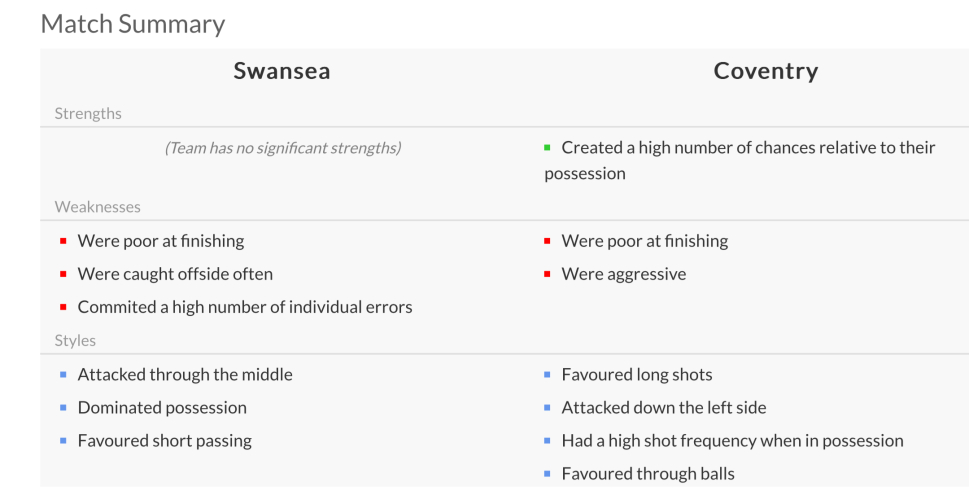Select the Coventry team heading
The image size is (969, 500).
[x=766, y=71]
